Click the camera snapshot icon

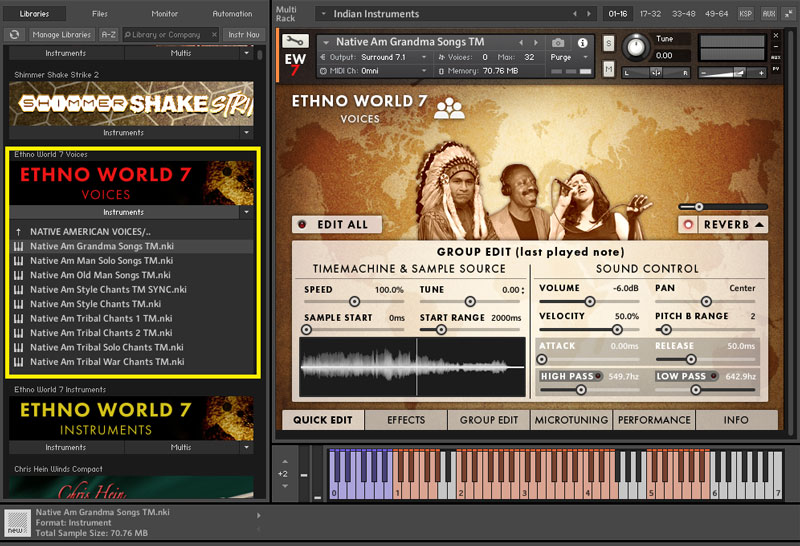pos(558,42)
